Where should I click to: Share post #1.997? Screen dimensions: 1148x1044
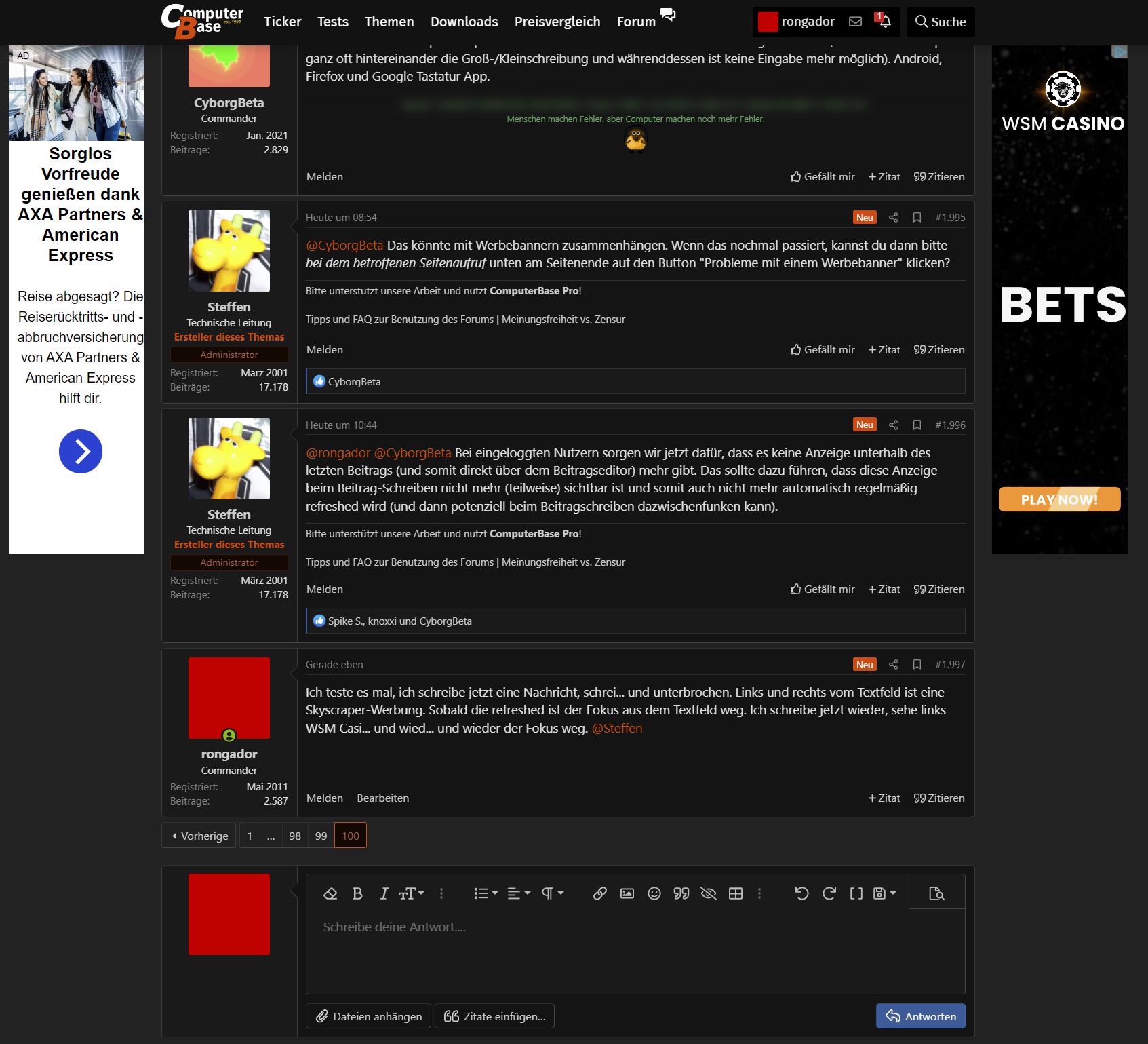(x=893, y=665)
